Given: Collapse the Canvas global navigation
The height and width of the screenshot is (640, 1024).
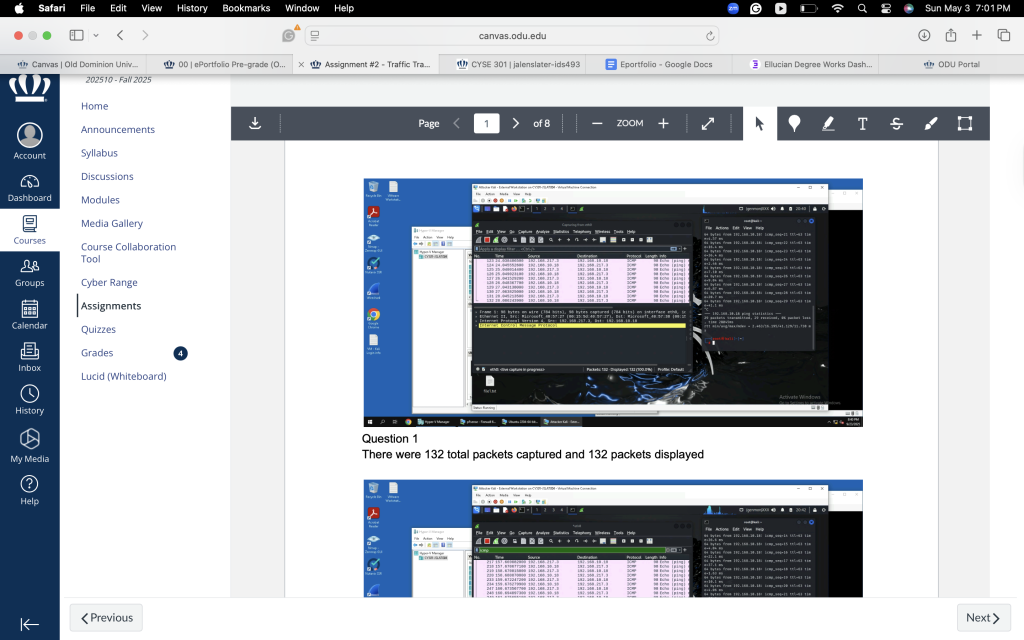Looking at the screenshot, I should click(29, 624).
